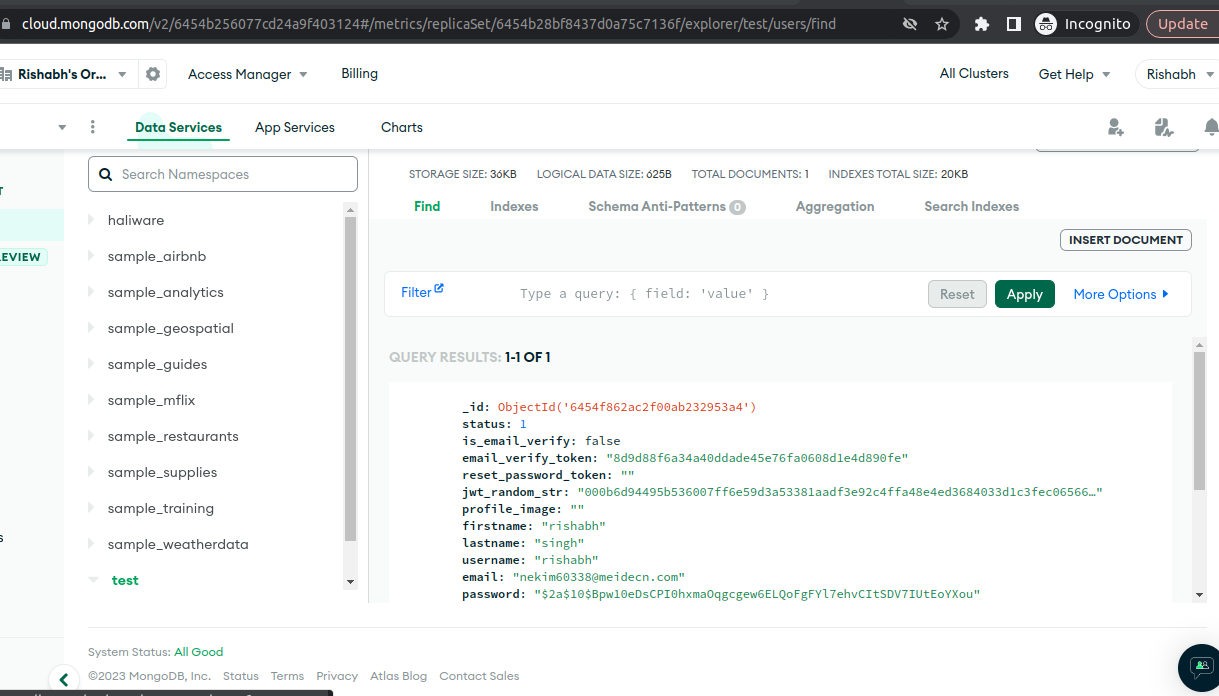Click the email value nekim60338@meidecn.com

click(x=598, y=577)
